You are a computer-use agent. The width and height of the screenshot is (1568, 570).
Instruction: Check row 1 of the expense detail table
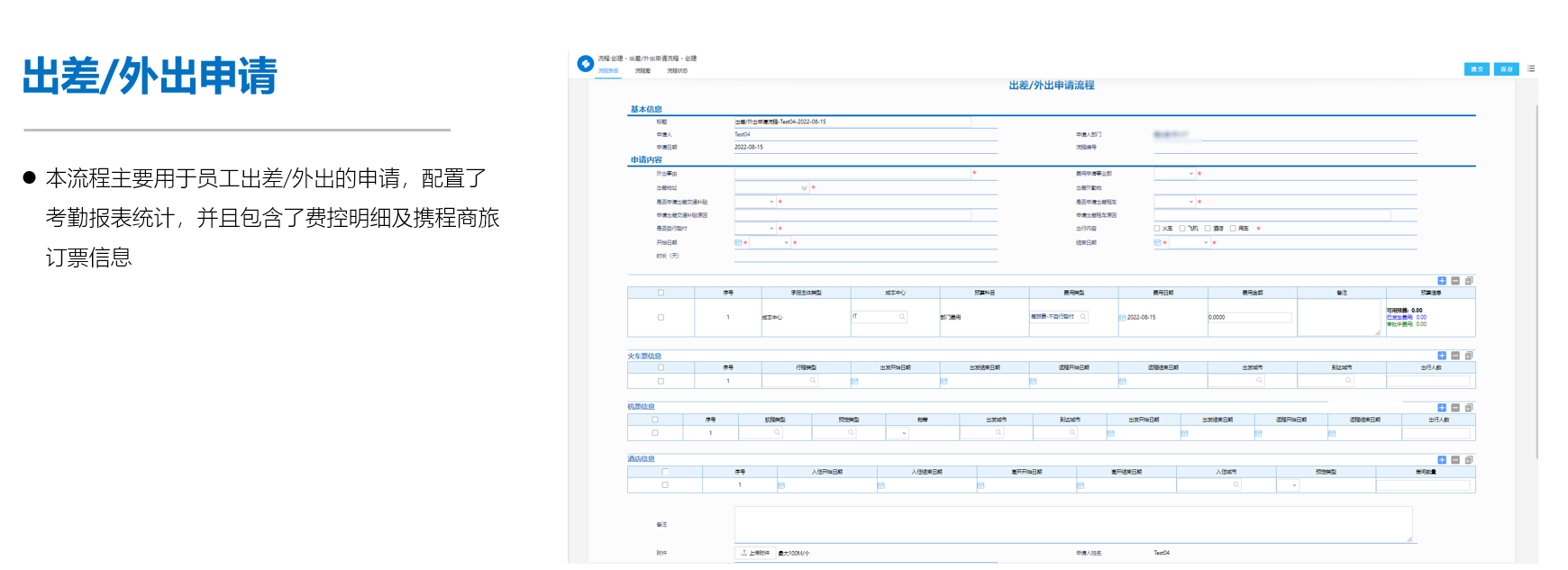[x=661, y=318]
